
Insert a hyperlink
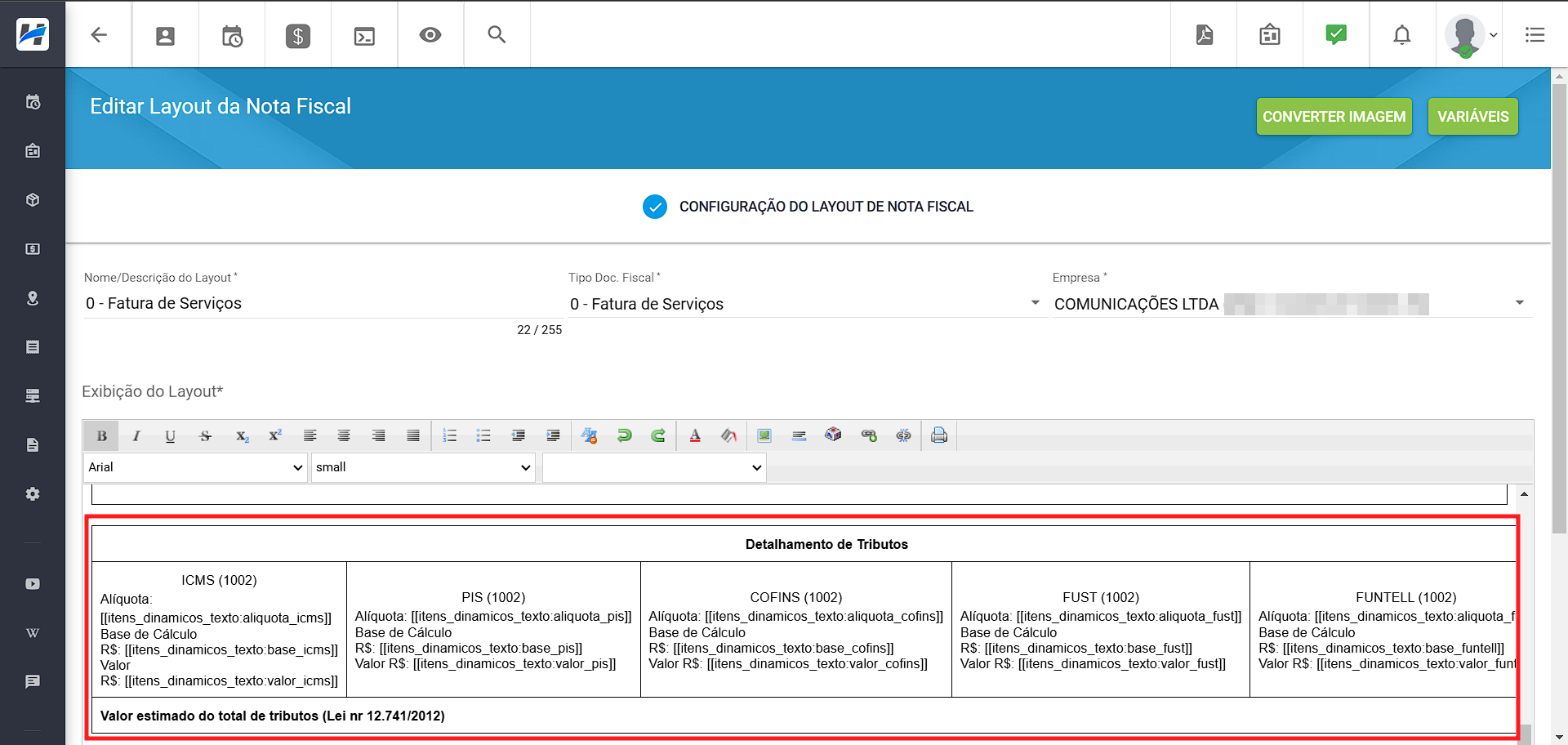click(x=869, y=436)
